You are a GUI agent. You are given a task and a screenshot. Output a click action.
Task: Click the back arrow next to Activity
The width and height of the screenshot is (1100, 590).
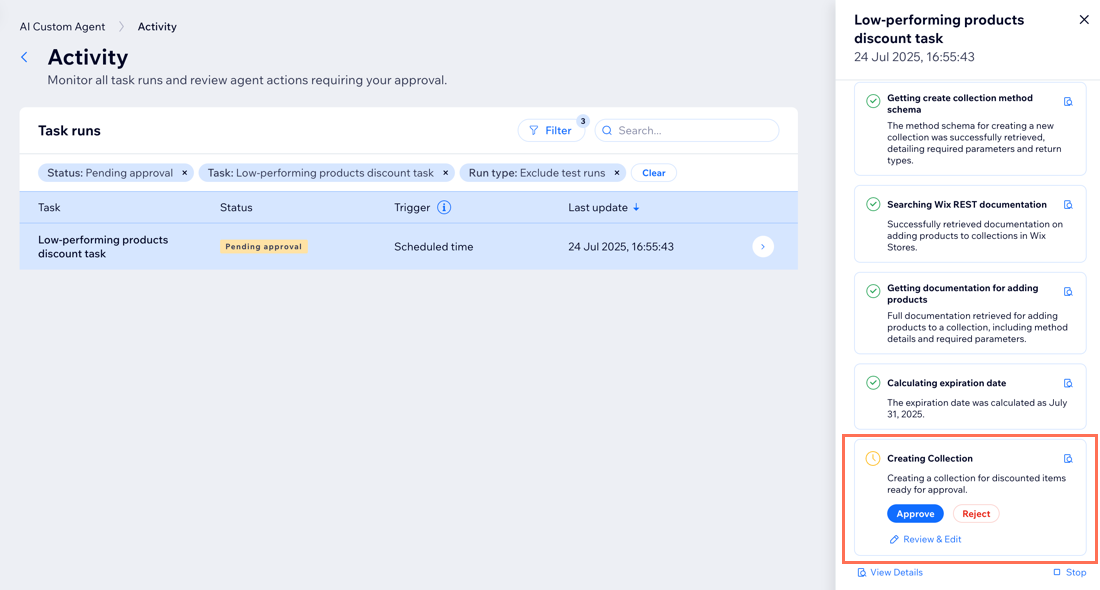[x=25, y=58]
